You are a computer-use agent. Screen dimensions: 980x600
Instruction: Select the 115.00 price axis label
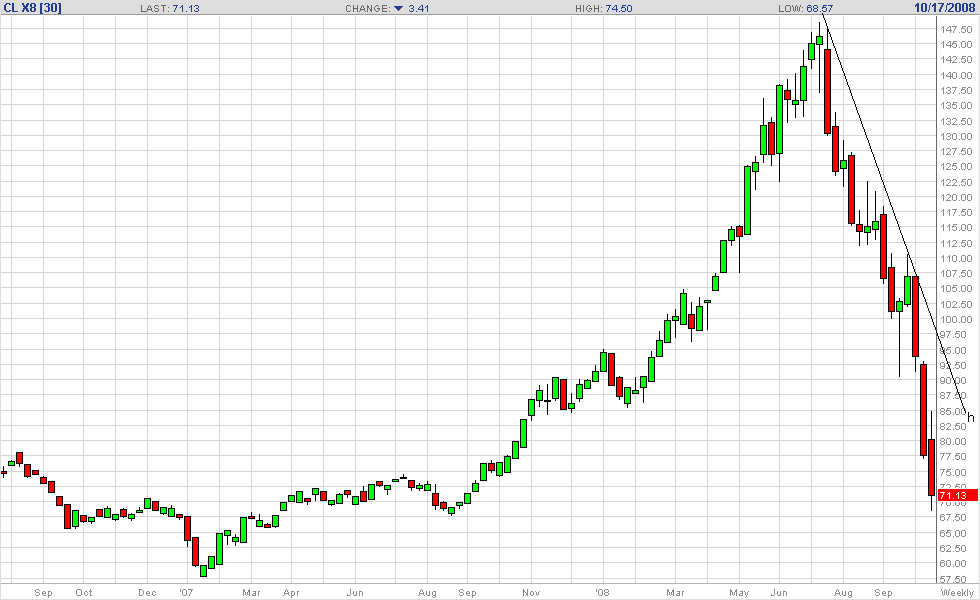(956, 228)
